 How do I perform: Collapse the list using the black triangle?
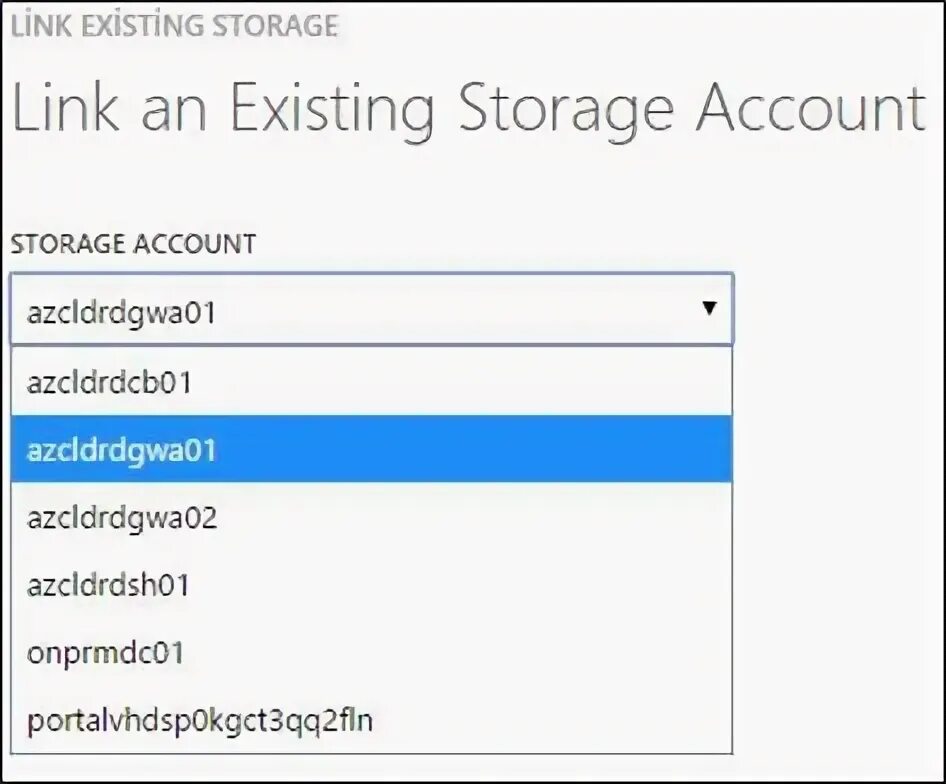click(709, 309)
